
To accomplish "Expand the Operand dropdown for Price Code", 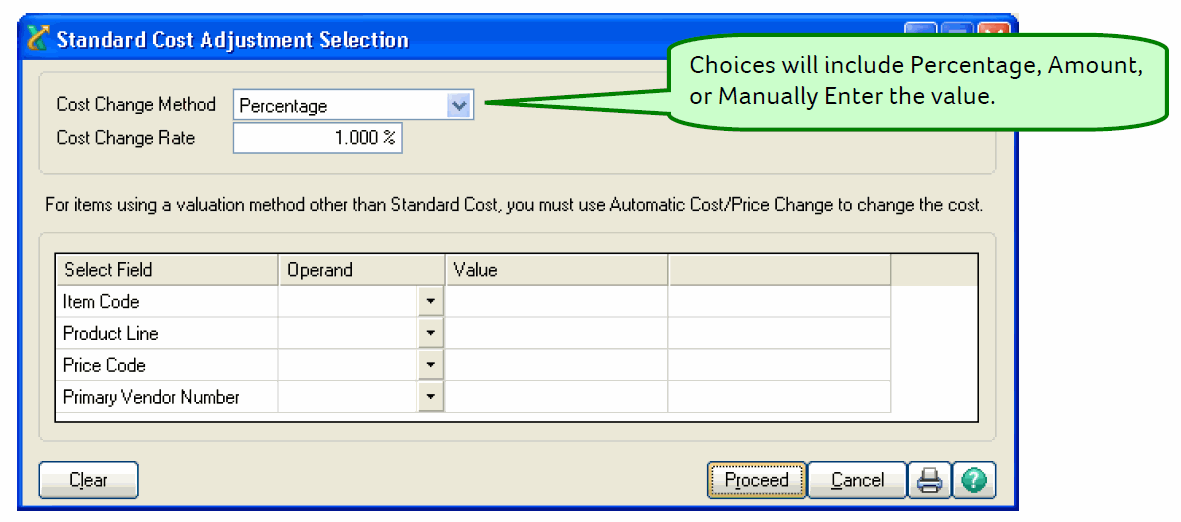I will 430,365.
